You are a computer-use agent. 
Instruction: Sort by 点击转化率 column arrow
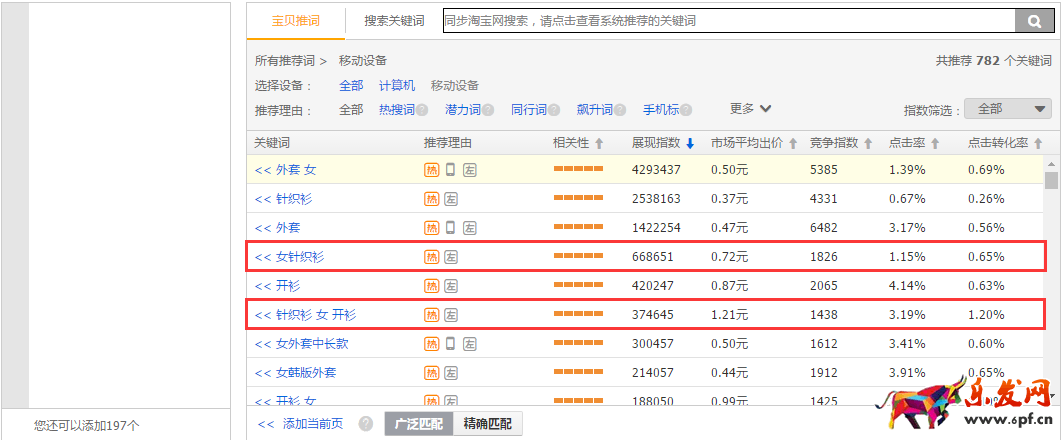click(1037, 144)
